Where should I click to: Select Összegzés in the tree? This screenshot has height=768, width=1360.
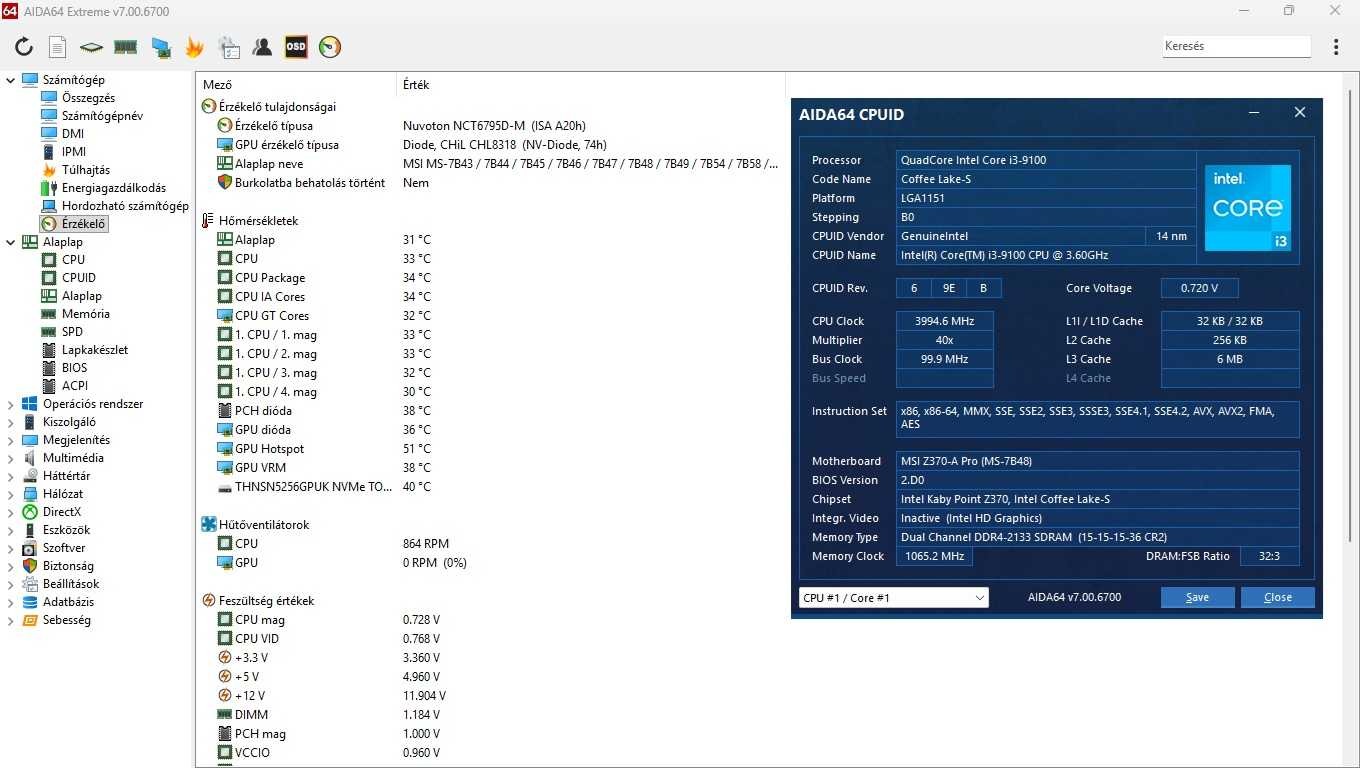88,98
